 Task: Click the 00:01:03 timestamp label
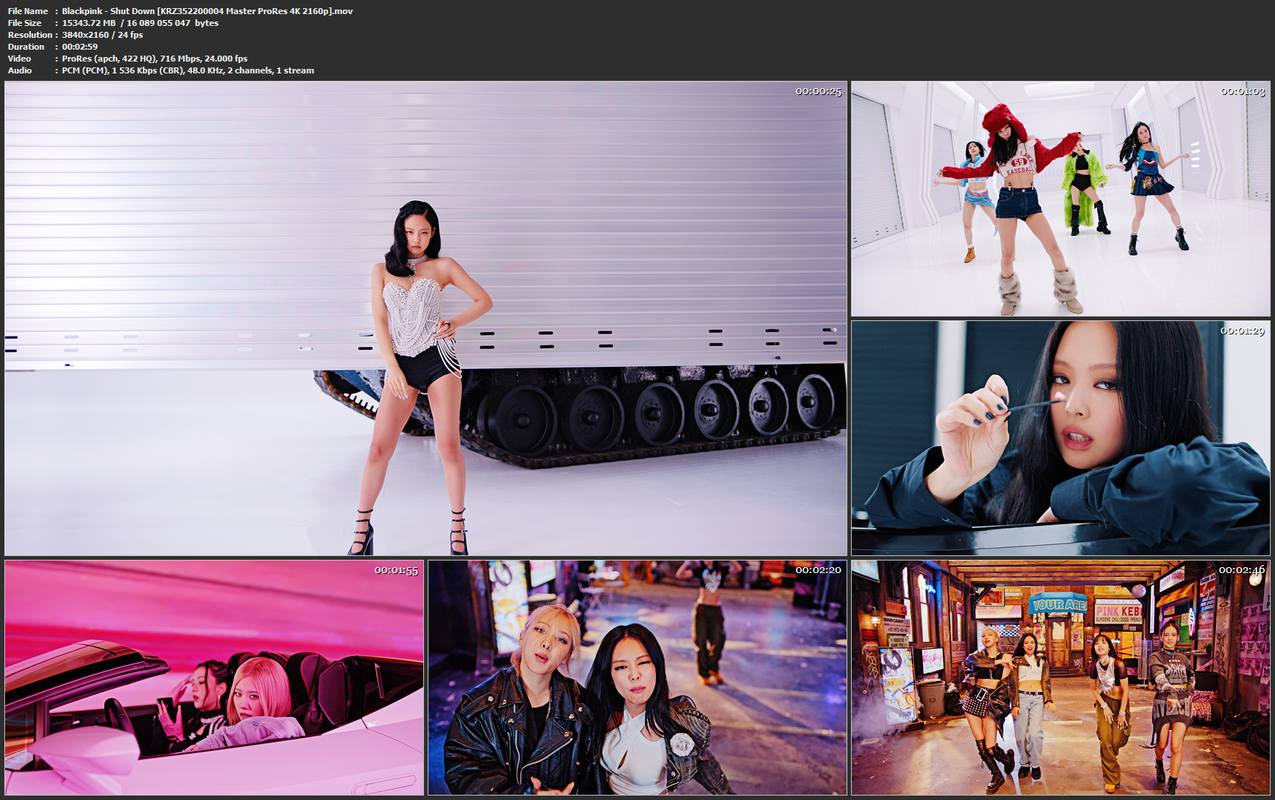point(1242,91)
